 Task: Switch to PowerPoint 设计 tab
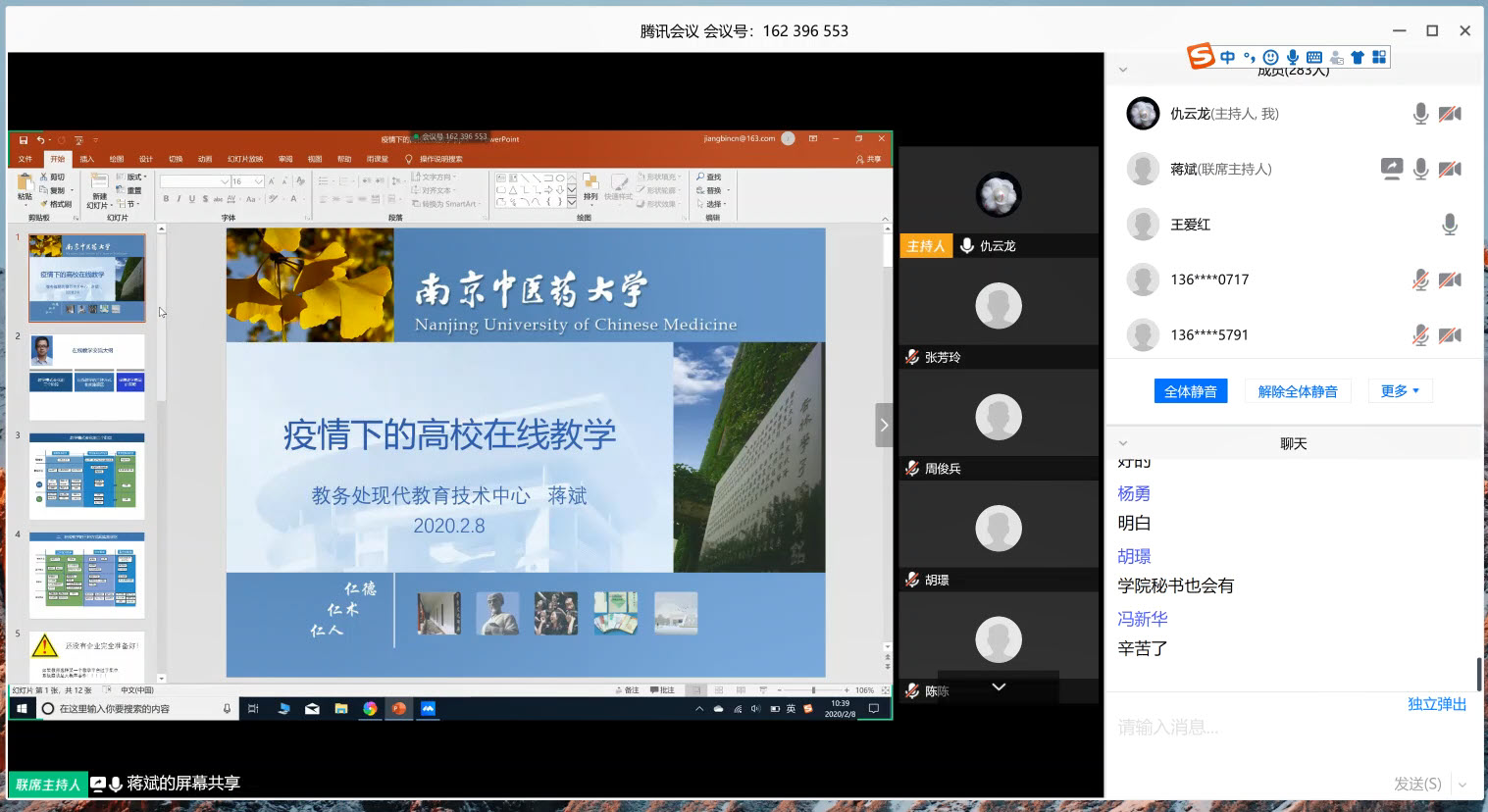(x=146, y=159)
